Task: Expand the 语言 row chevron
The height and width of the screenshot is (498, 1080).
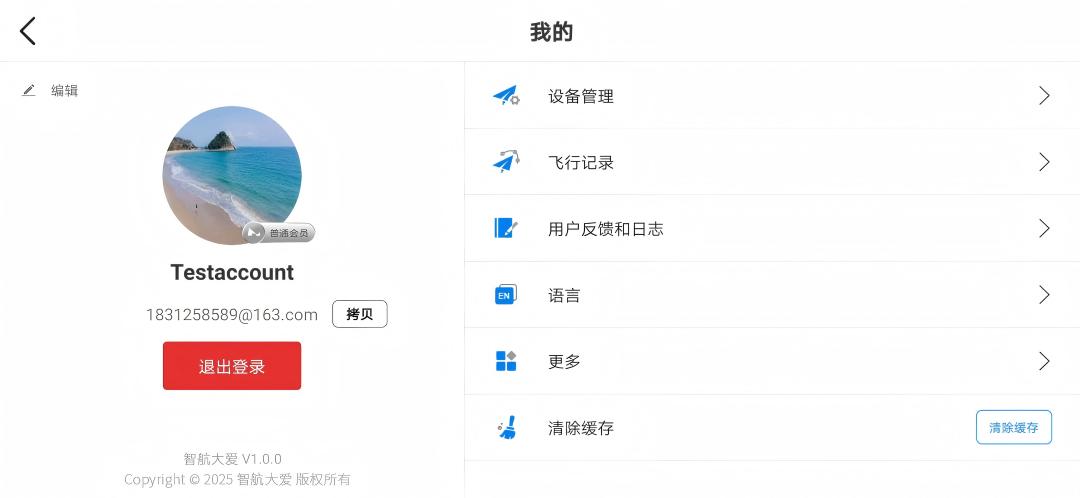Action: (x=1044, y=295)
